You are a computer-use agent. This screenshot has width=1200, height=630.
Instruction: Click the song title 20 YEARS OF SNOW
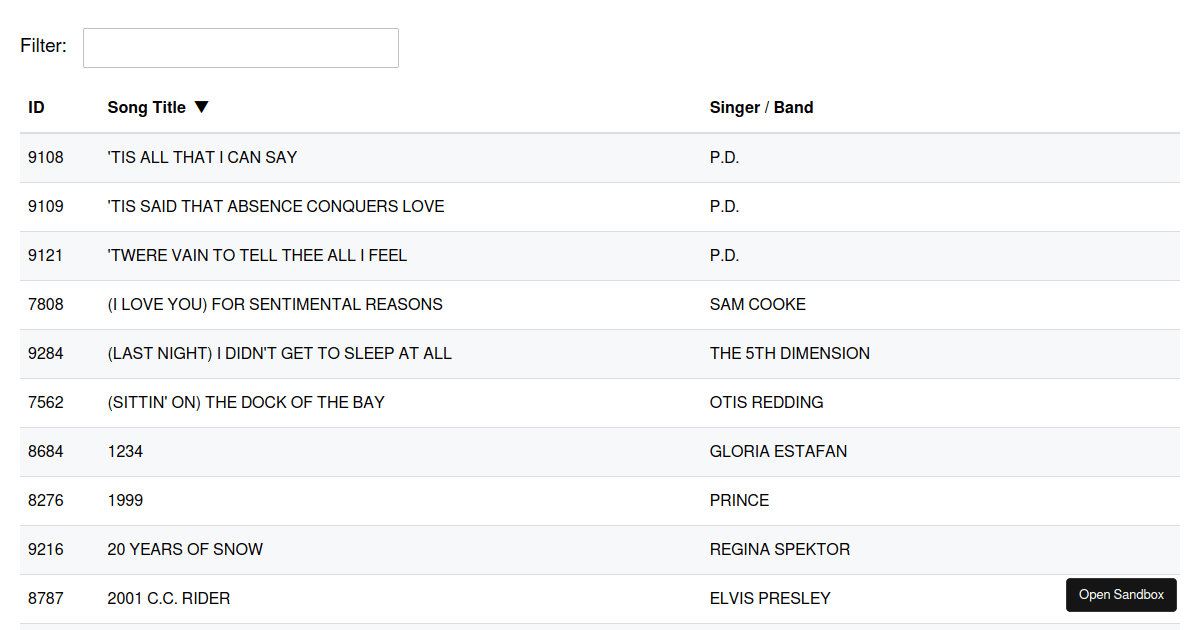click(x=185, y=549)
